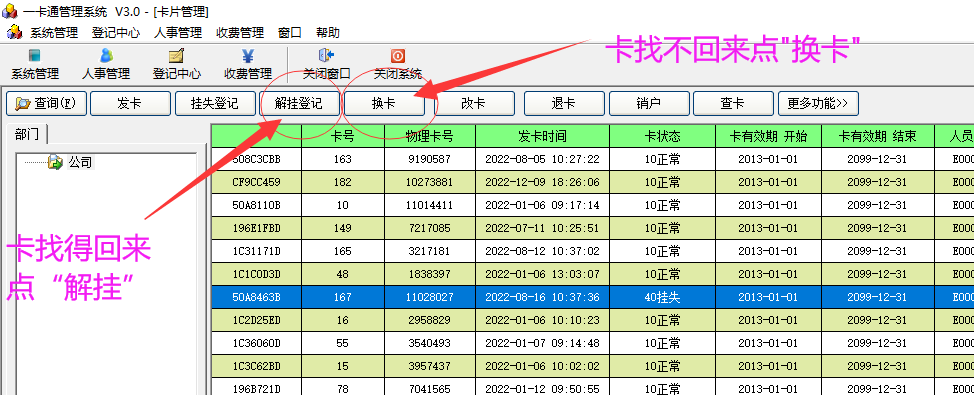Select the row with code 196B721D
The height and width of the screenshot is (395, 974).
pos(593,387)
